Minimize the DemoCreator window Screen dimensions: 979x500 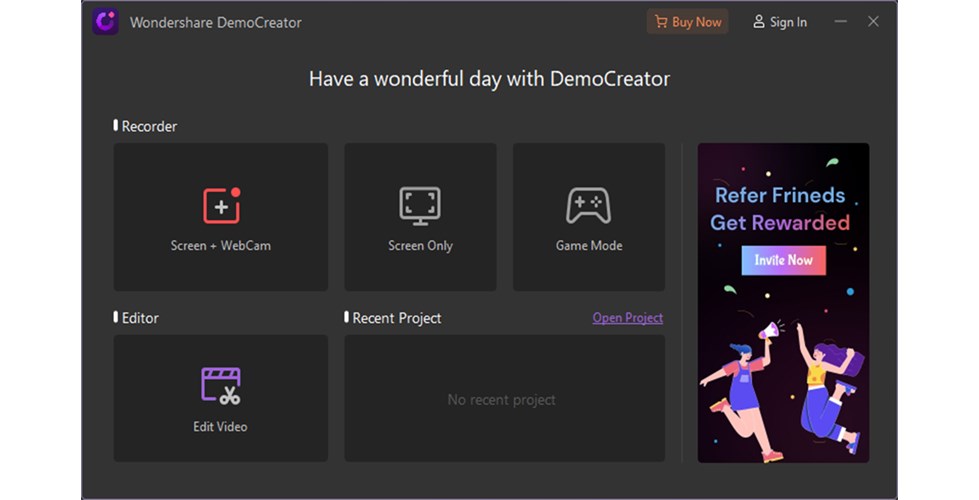(840, 22)
